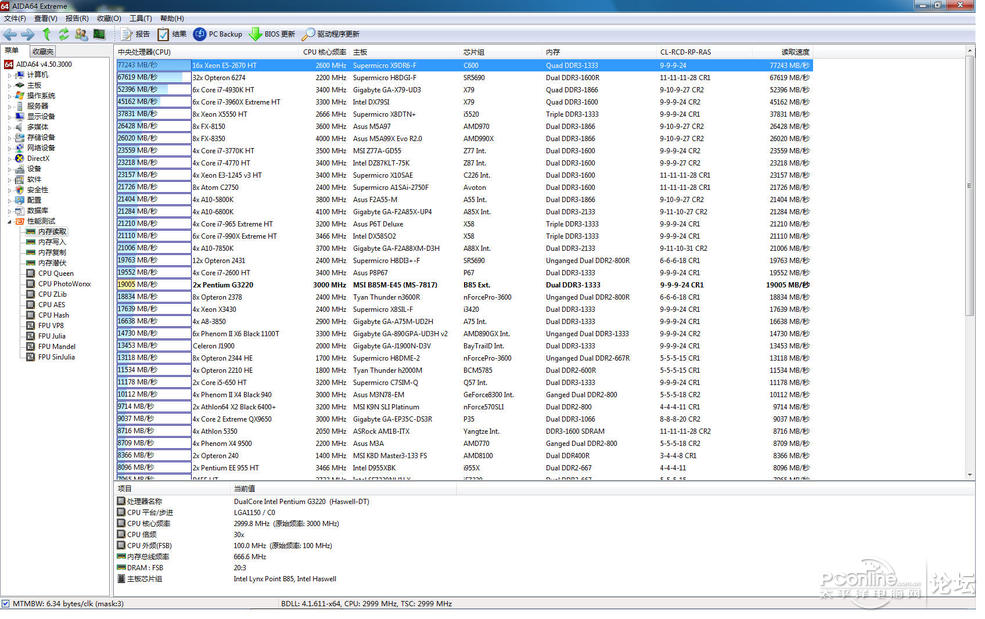Select the 内存写入 benchmark item

[52, 242]
